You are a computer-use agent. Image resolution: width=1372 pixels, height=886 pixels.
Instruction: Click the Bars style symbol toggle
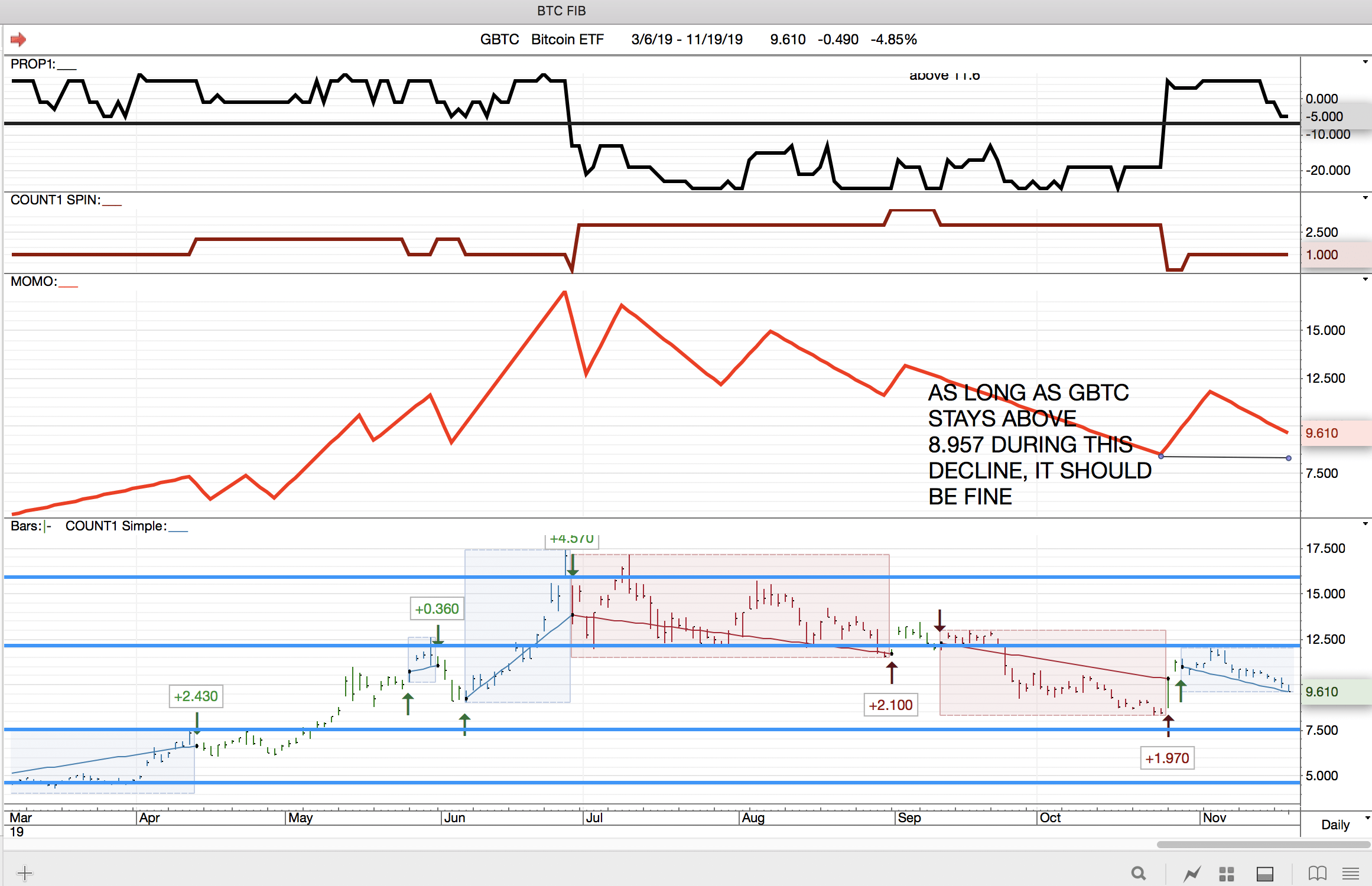coord(47,526)
